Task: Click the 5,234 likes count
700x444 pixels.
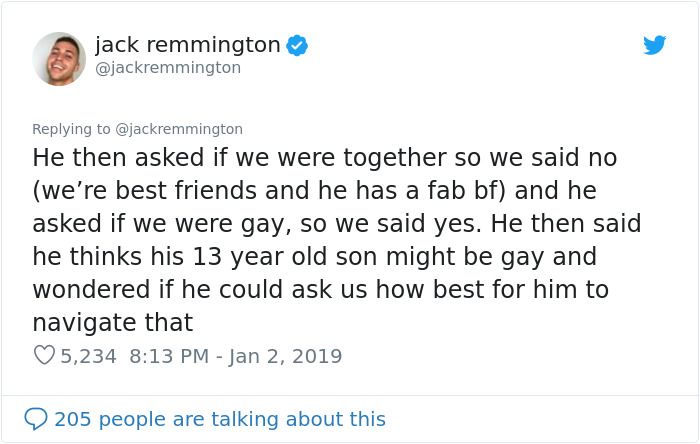Action: pos(89,355)
